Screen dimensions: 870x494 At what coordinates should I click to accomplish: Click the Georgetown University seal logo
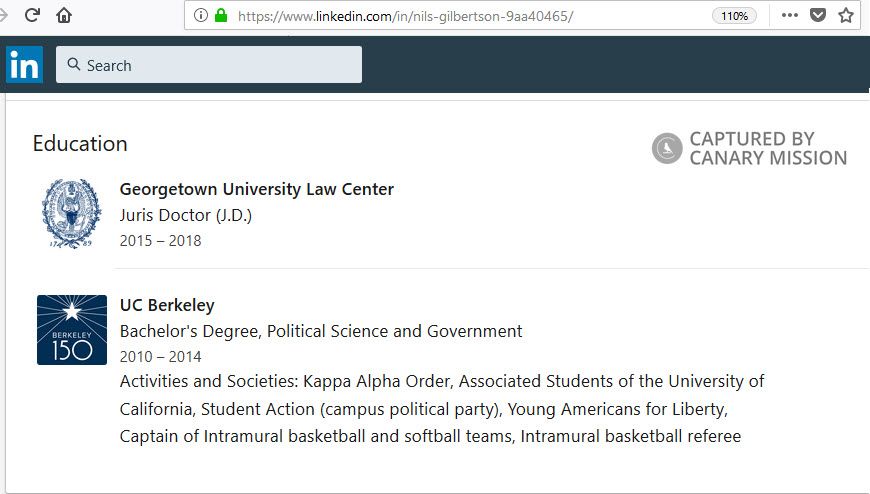pyautogui.click(x=72, y=214)
